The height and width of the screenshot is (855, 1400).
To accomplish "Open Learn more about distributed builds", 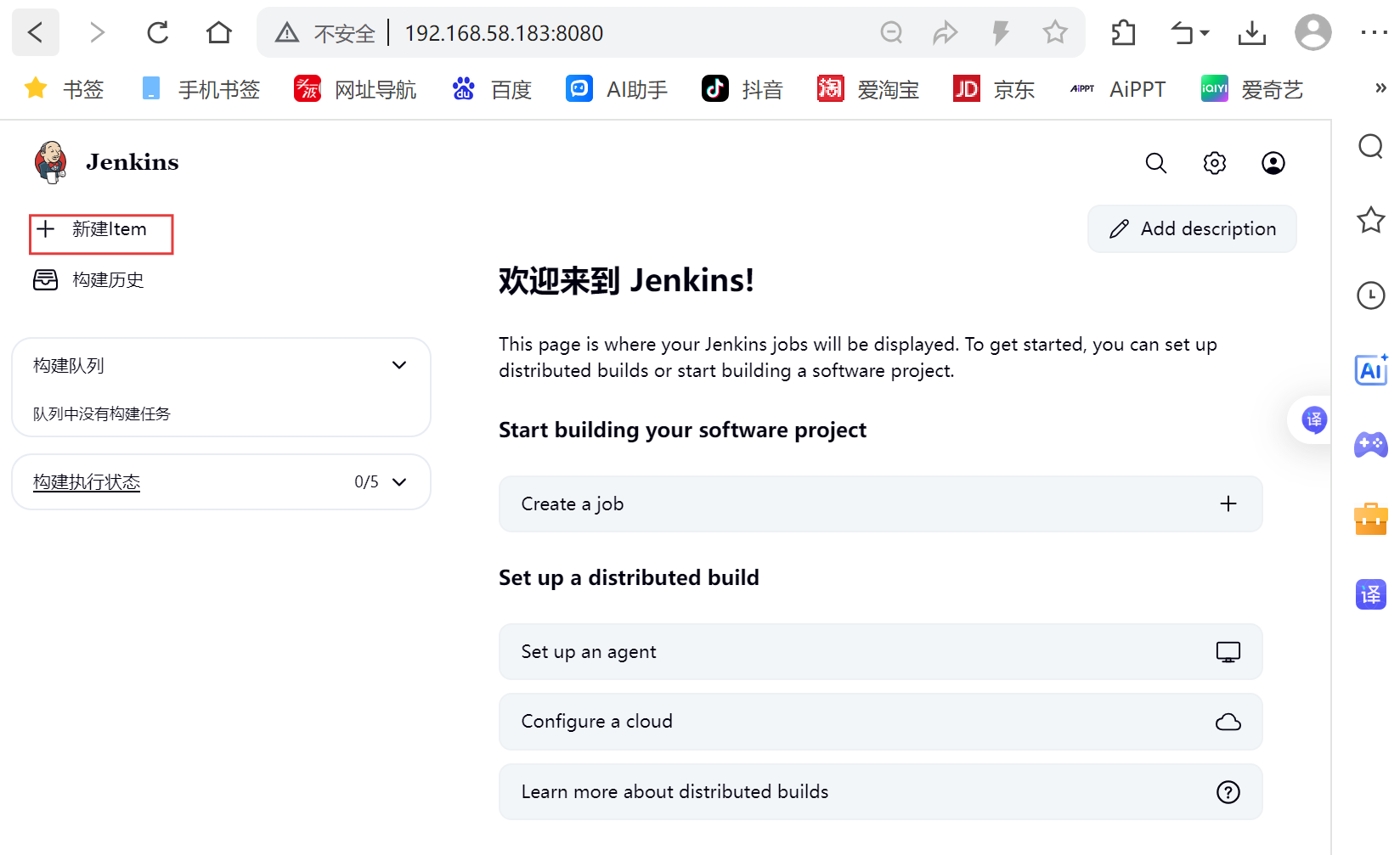I will tap(880, 791).
